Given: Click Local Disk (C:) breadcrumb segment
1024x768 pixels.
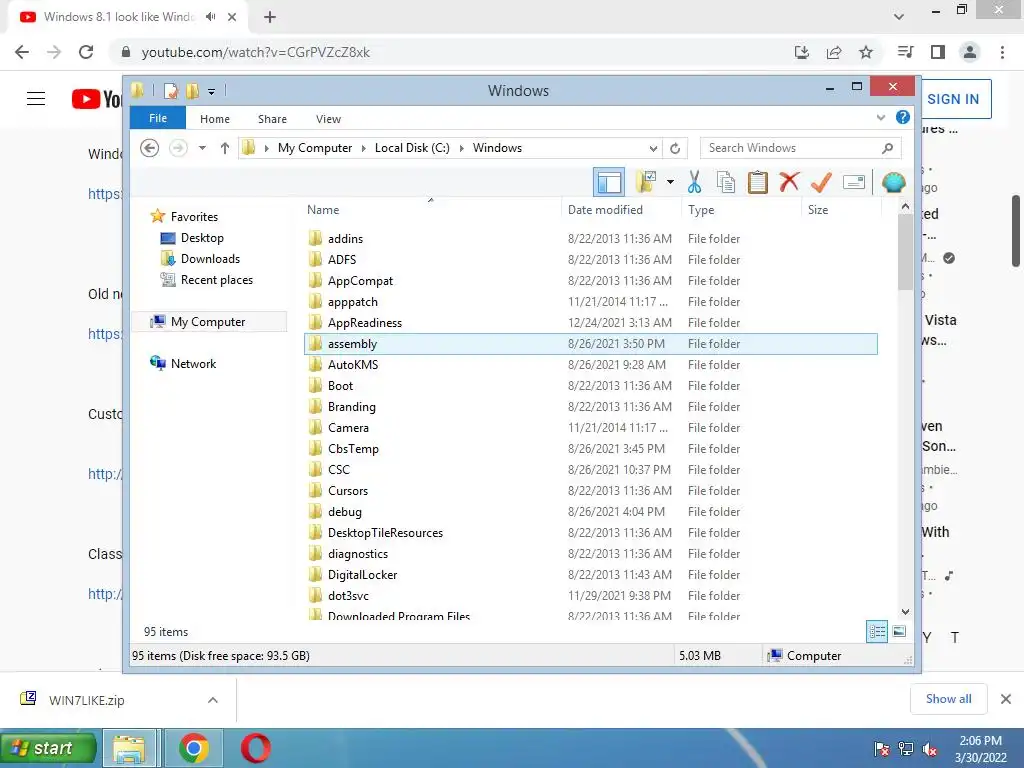Looking at the screenshot, I should [x=412, y=148].
